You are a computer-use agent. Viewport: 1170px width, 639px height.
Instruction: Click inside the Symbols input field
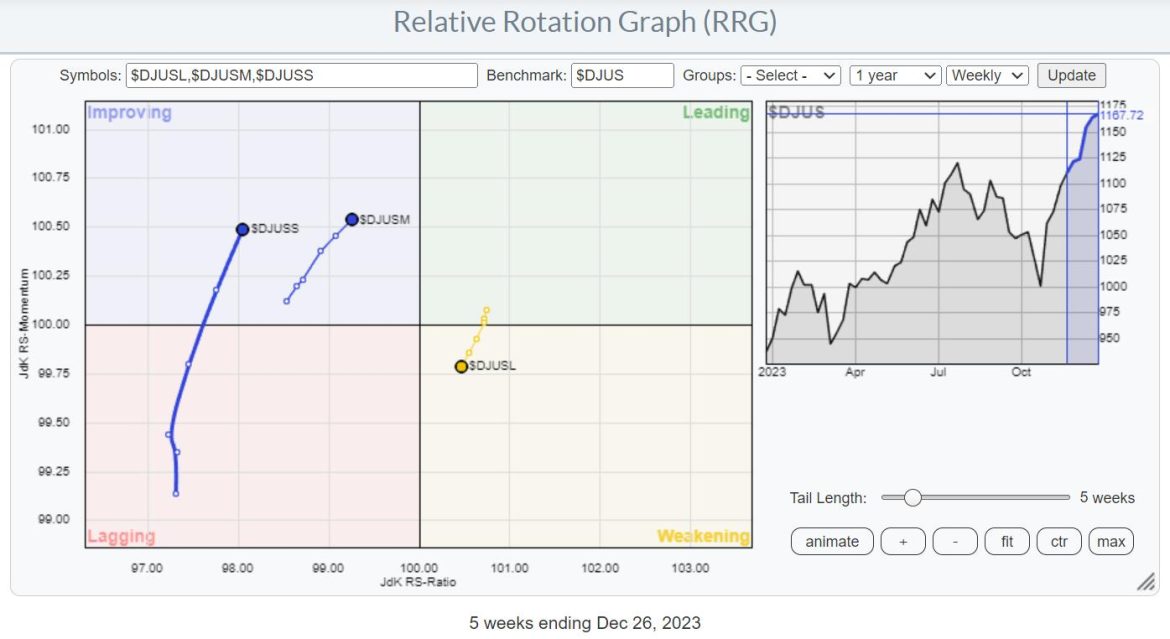tap(300, 75)
